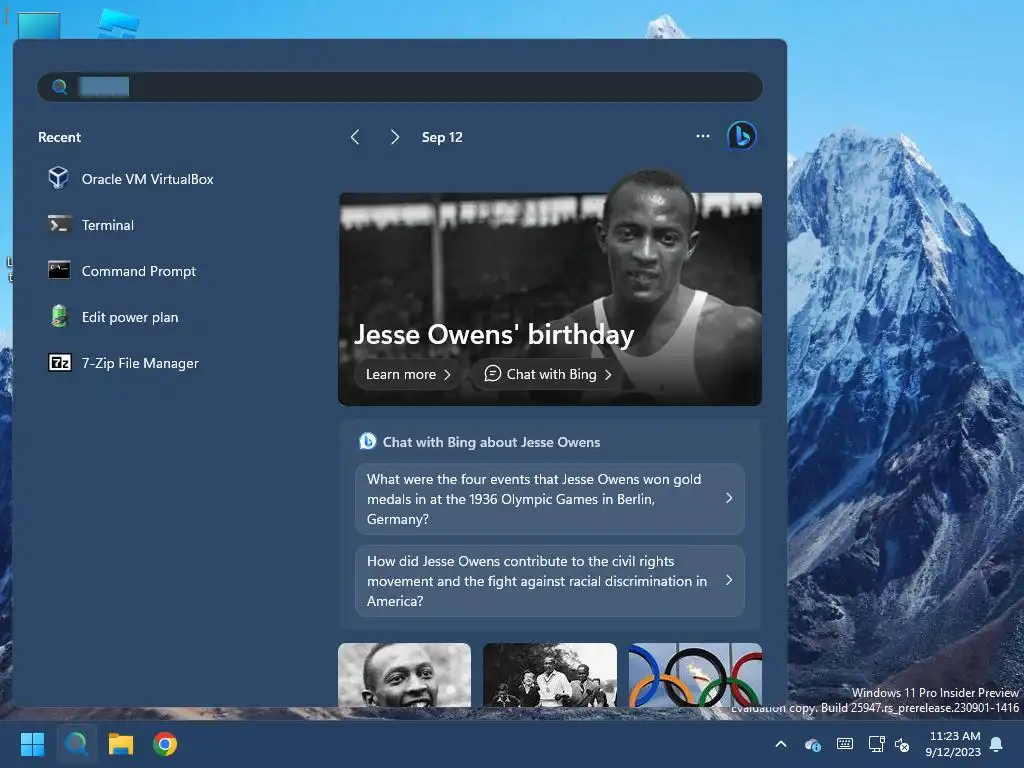Launch Google Chrome from the taskbar

pos(165,744)
